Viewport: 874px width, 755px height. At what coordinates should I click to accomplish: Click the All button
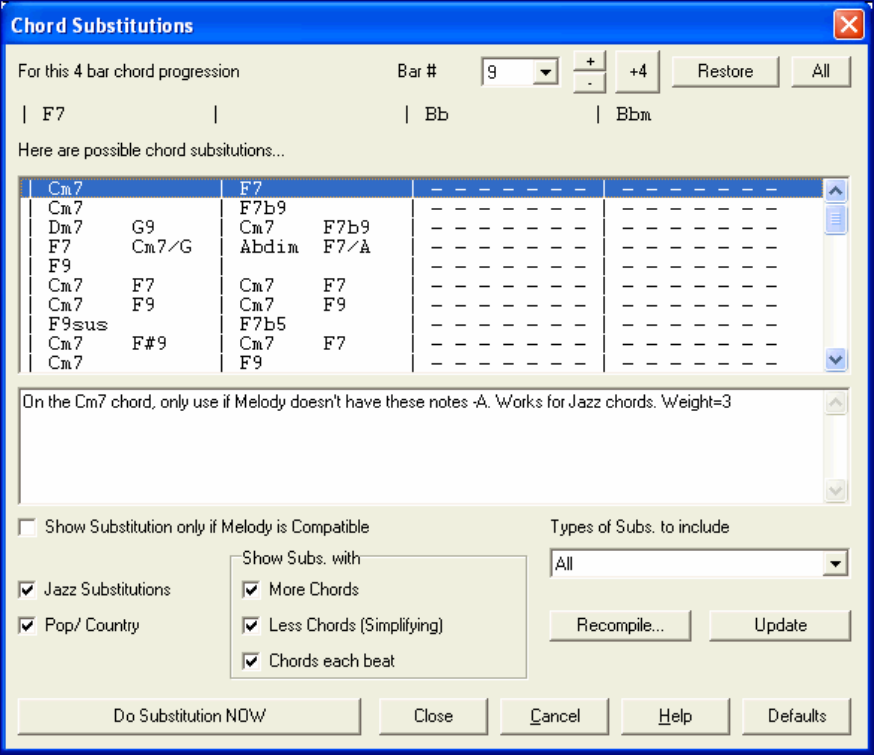click(820, 71)
